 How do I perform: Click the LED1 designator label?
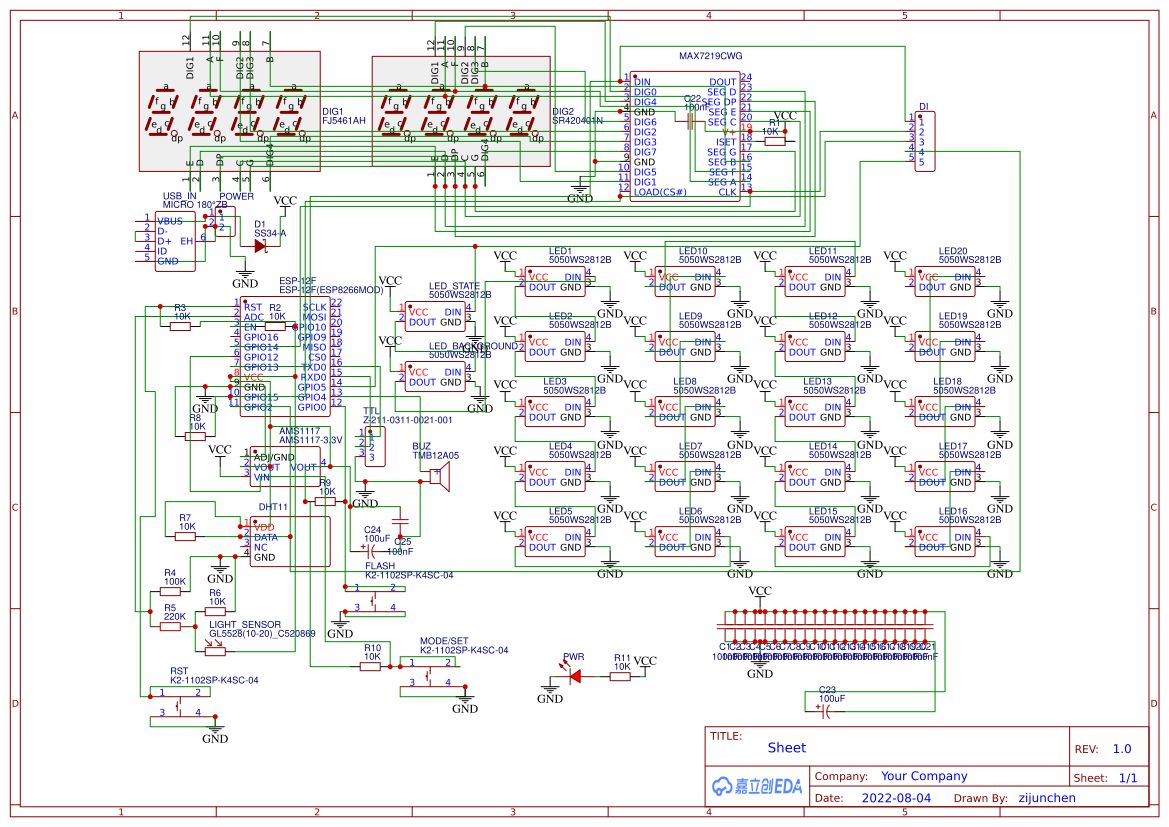point(561,251)
